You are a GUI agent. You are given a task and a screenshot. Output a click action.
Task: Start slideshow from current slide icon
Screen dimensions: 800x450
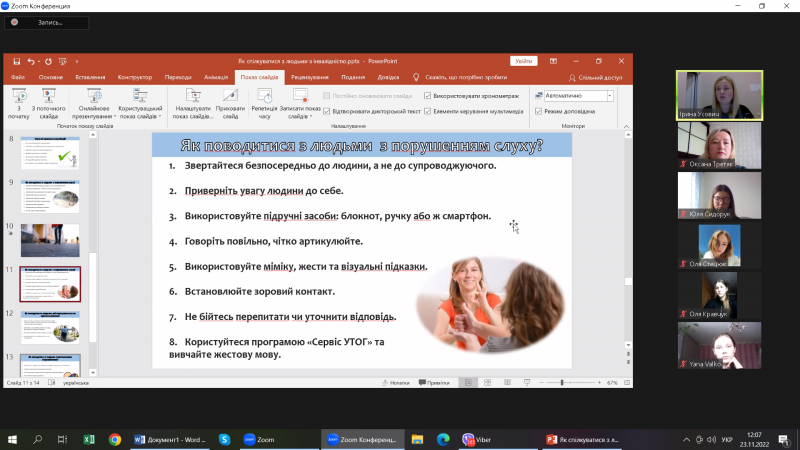tap(49, 100)
